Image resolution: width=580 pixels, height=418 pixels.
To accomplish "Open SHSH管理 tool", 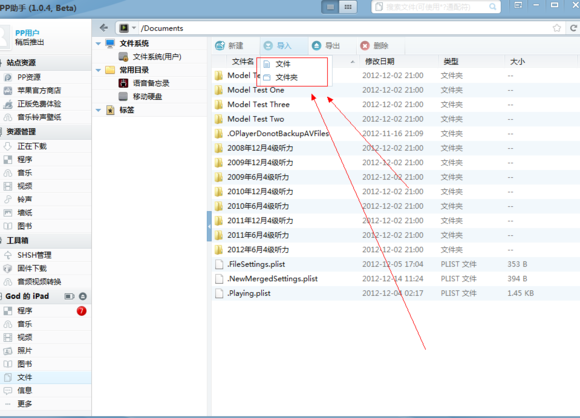I will tap(34, 255).
